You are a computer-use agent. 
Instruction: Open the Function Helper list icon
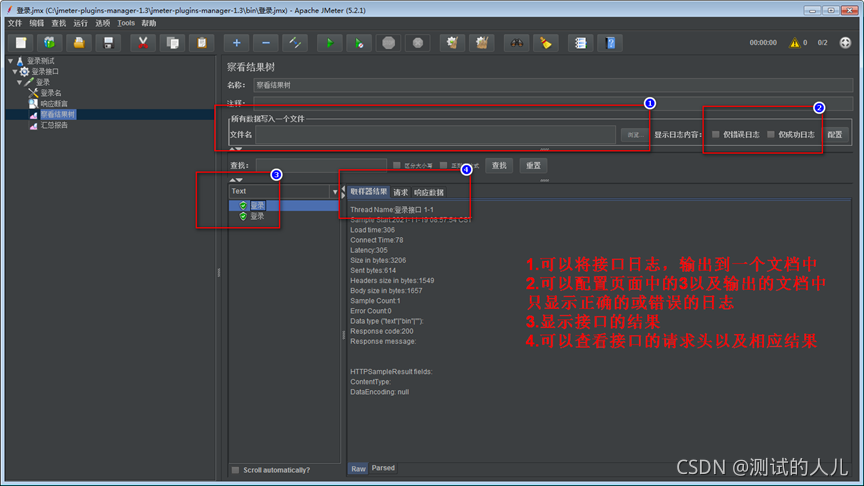tap(580, 43)
